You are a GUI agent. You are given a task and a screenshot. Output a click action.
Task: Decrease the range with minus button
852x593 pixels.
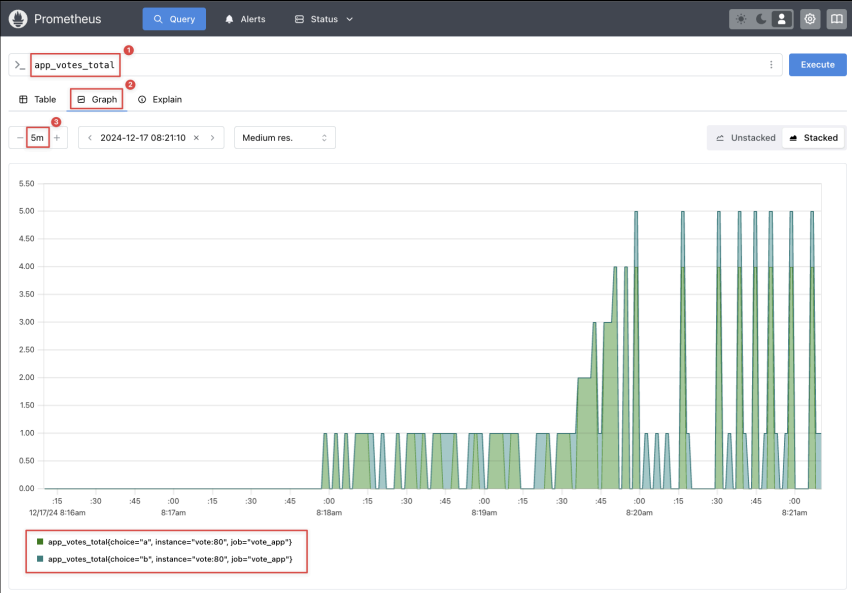tap(19, 138)
